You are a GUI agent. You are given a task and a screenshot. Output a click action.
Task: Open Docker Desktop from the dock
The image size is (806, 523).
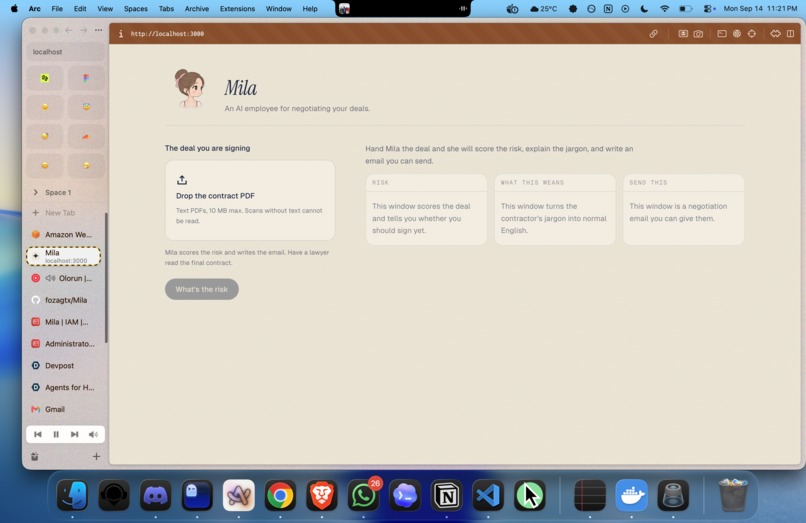[631, 496]
